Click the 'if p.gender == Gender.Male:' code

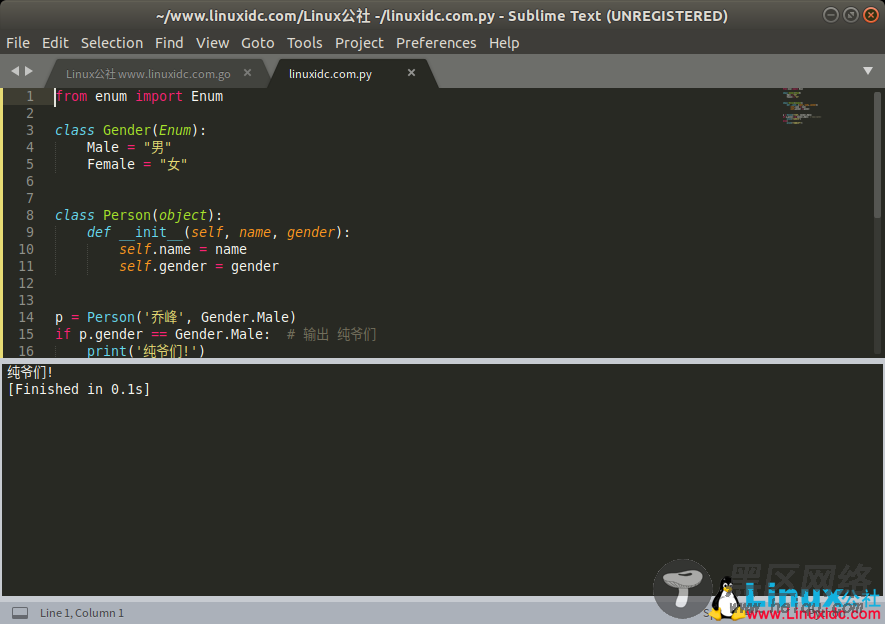point(163,334)
